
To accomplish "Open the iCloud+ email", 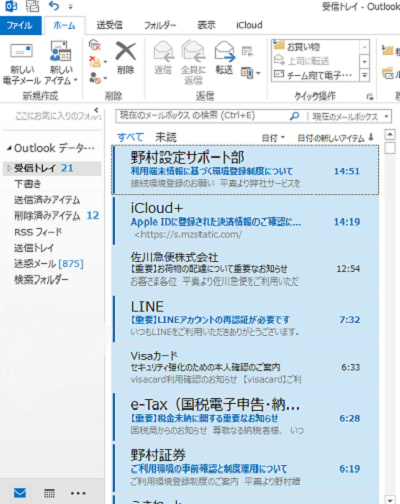I will pyautogui.click(x=245, y=221).
